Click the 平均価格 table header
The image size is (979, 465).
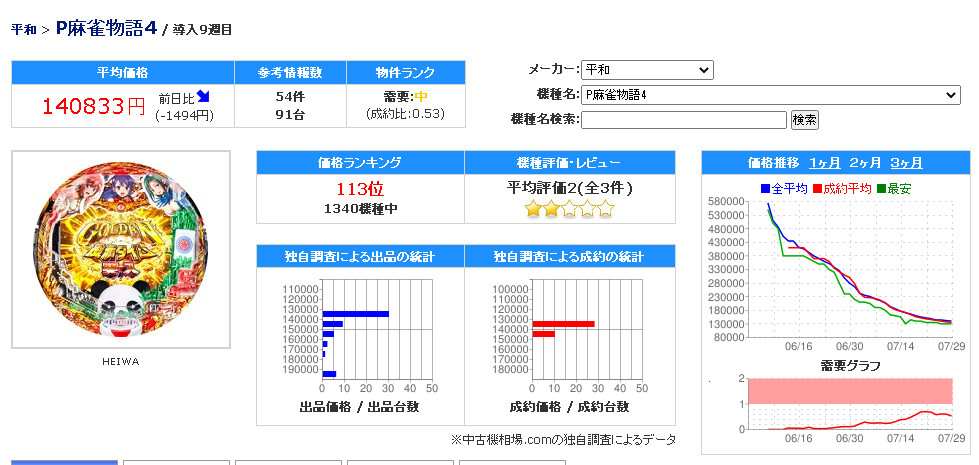pyautogui.click(x=123, y=72)
